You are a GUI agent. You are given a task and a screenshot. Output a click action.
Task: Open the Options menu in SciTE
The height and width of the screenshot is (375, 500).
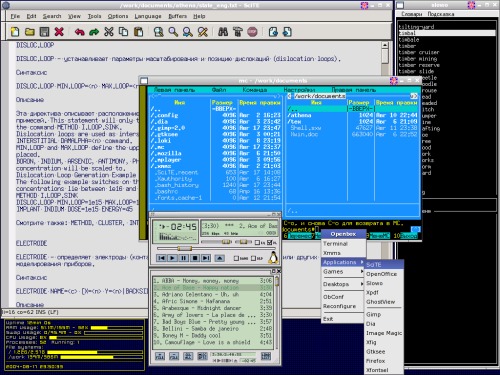pyautogui.click(x=118, y=16)
